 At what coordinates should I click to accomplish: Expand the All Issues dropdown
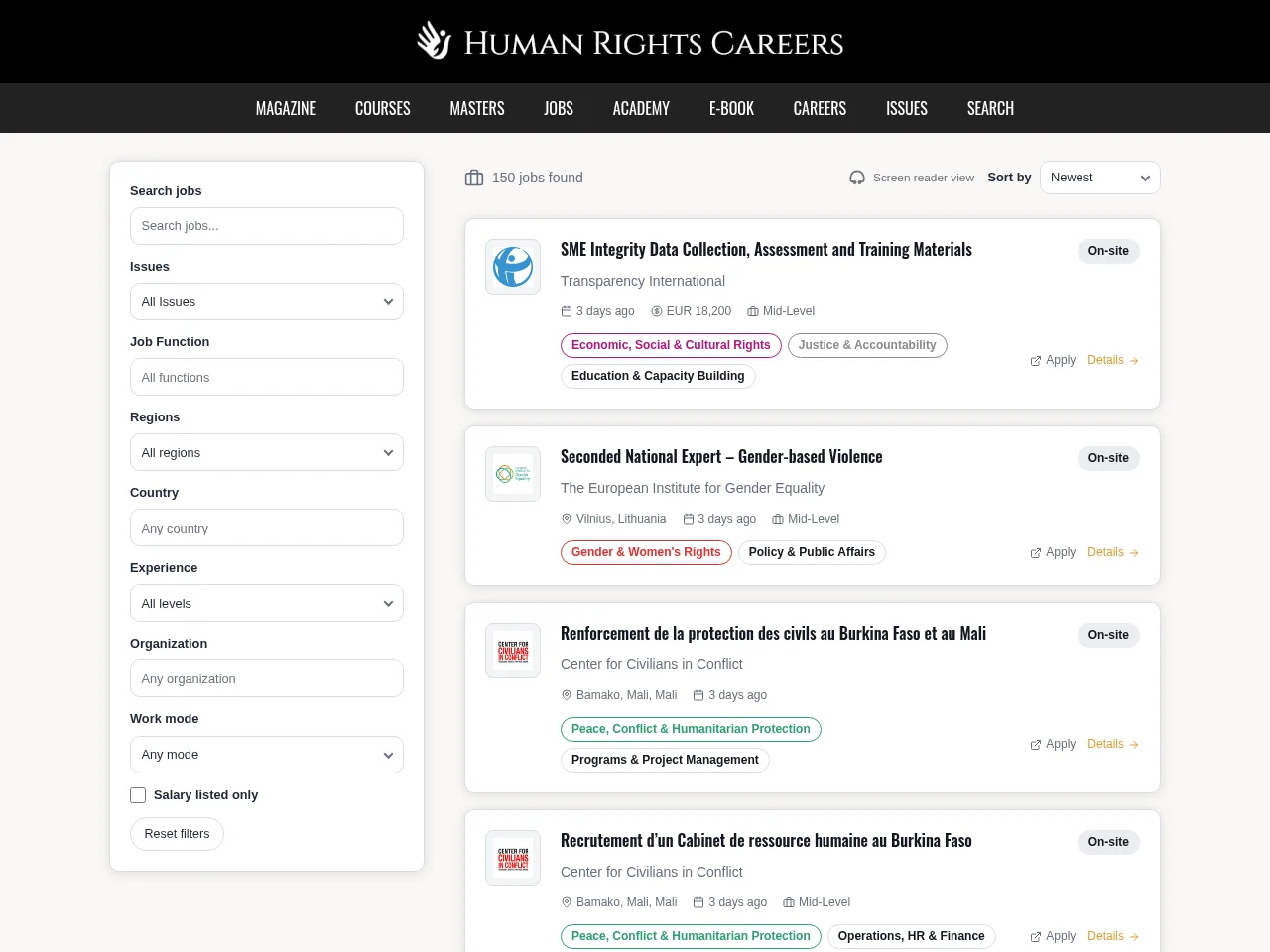click(x=267, y=301)
